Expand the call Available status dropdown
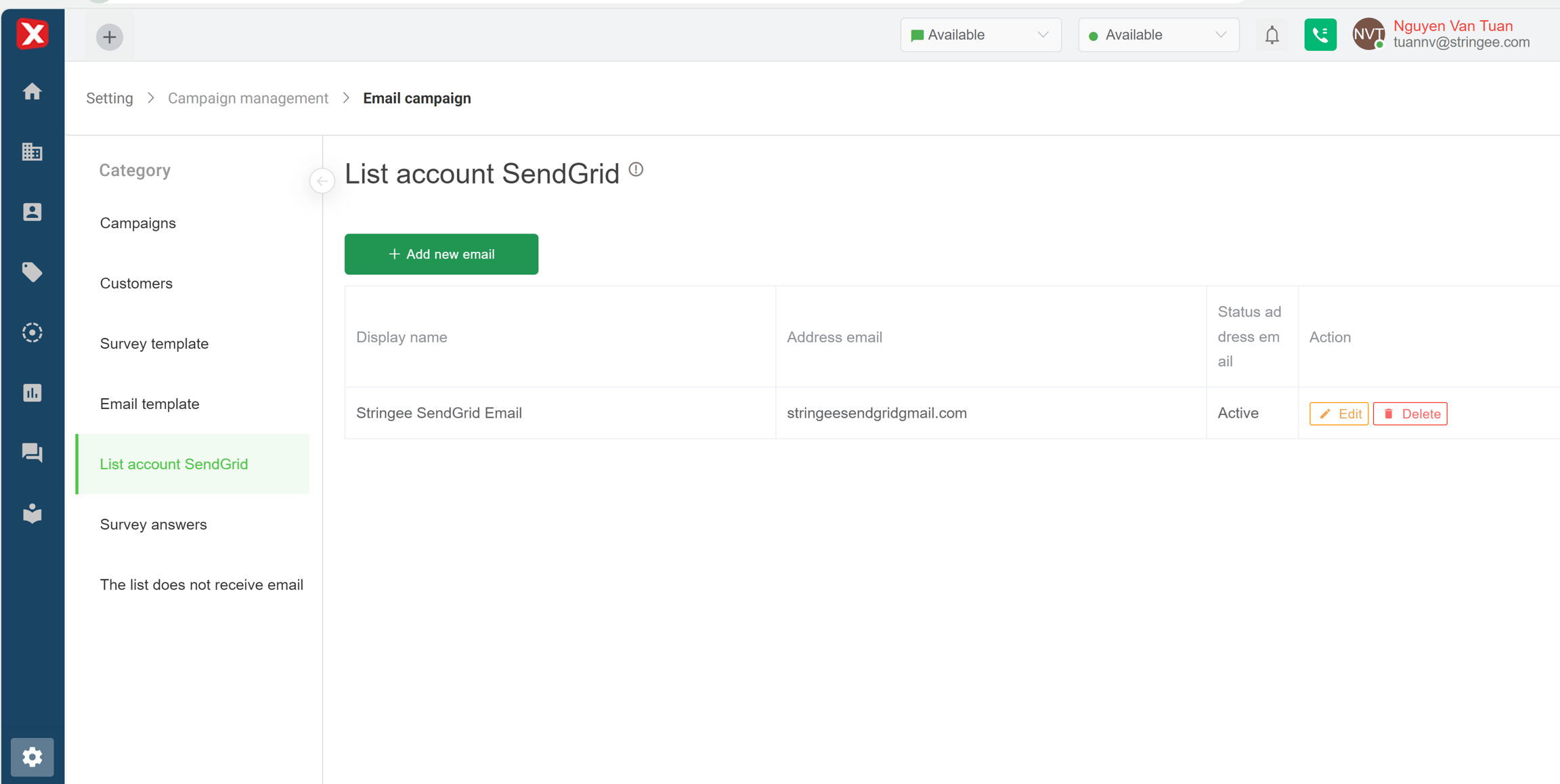The width and height of the screenshot is (1560, 784). [x=1158, y=35]
